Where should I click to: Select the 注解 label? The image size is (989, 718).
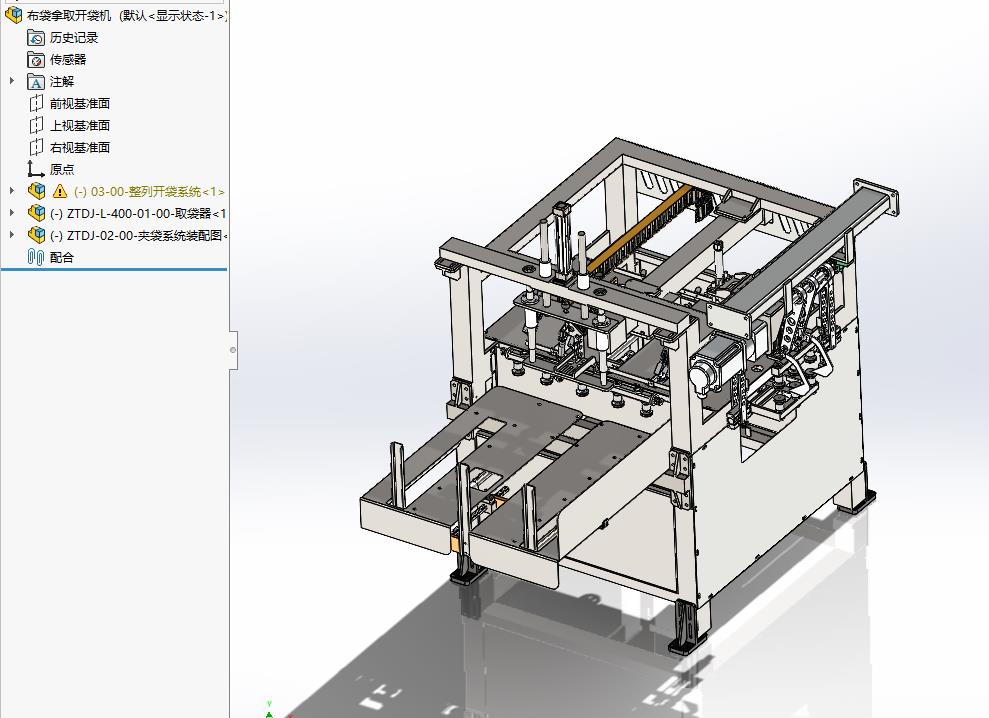(x=62, y=82)
